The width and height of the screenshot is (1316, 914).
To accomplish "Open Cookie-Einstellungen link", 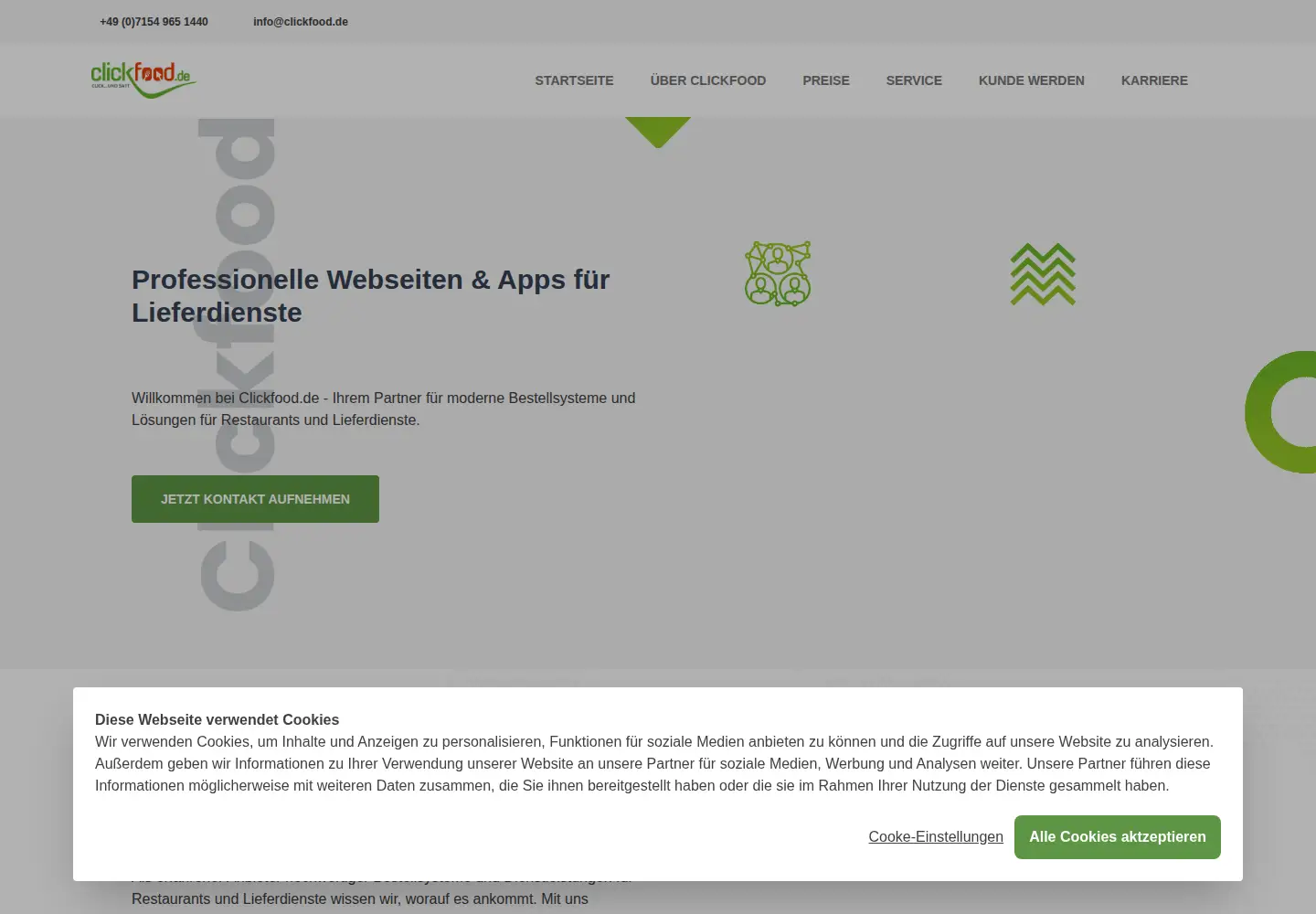I will pos(936,837).
